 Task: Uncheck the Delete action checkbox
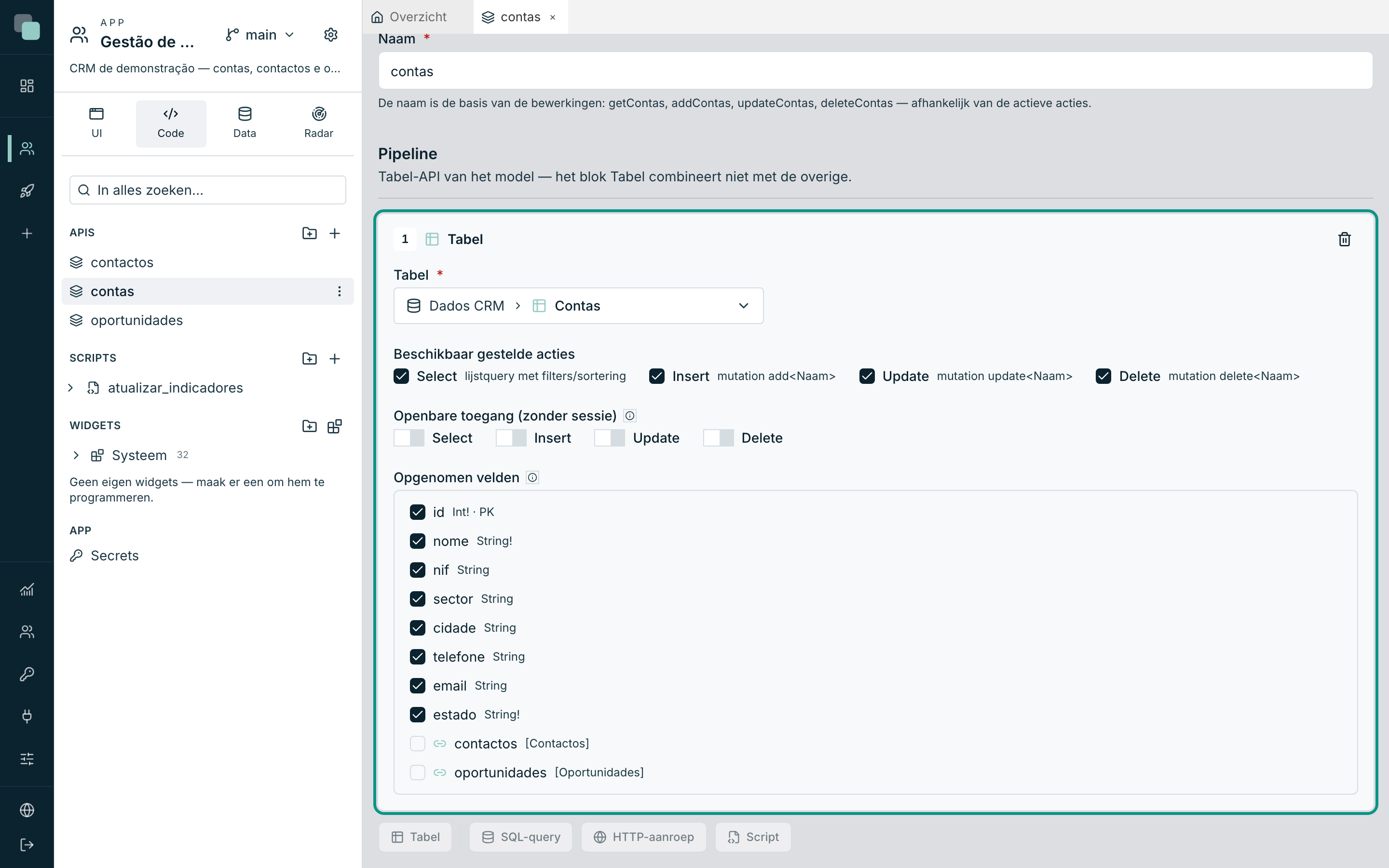(1103, 376)
